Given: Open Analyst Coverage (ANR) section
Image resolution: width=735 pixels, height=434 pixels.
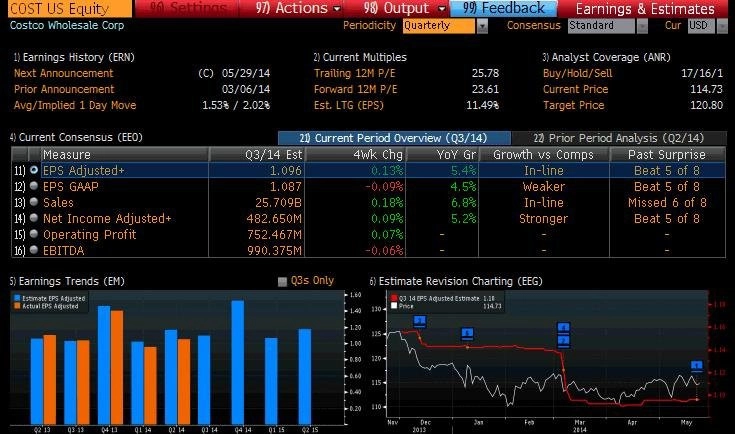Looking at the screenshot, I should [x=606, y=57].
